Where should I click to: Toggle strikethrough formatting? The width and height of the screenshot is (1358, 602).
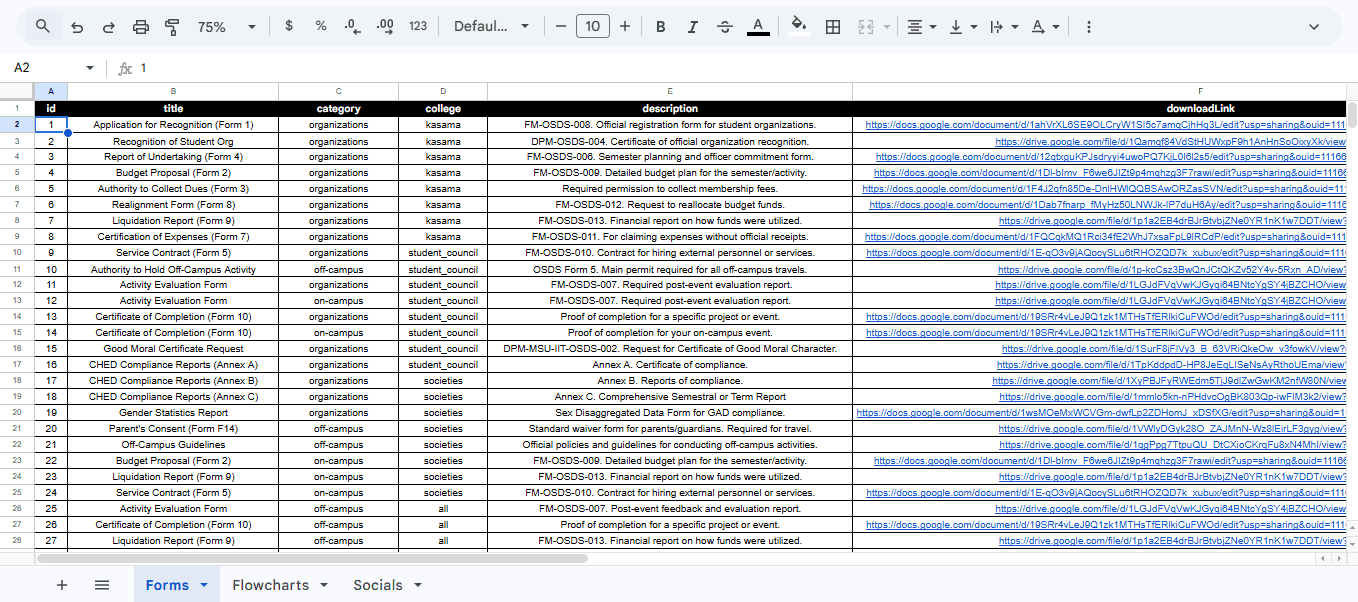(x=725, y=27)
